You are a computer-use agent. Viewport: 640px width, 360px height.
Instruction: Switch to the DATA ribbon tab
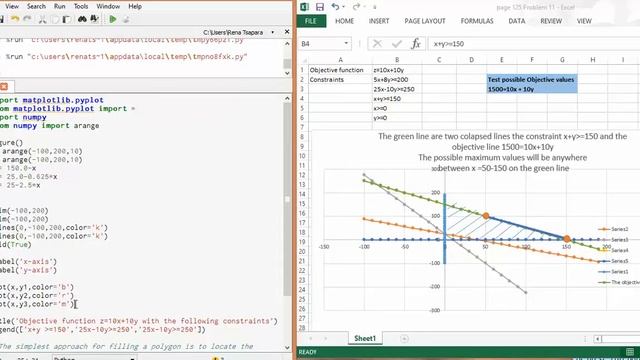point(517,21)
